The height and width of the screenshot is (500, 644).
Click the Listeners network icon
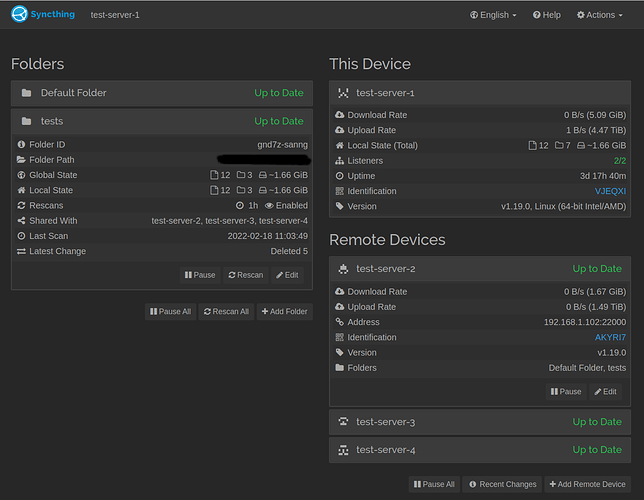click(x=340, y=161)
